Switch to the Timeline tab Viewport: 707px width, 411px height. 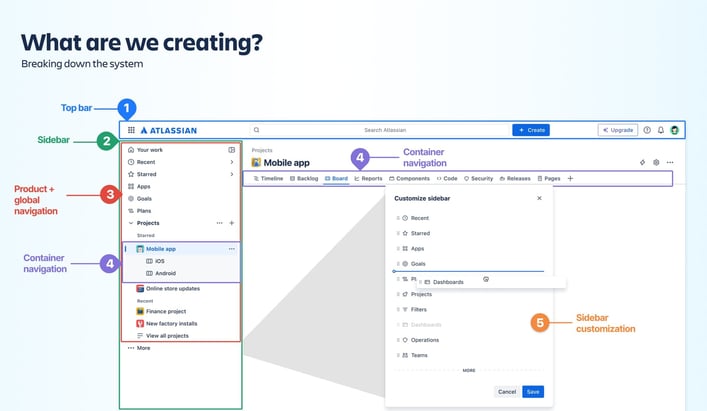pyautogui.click(x=268, y=178)
